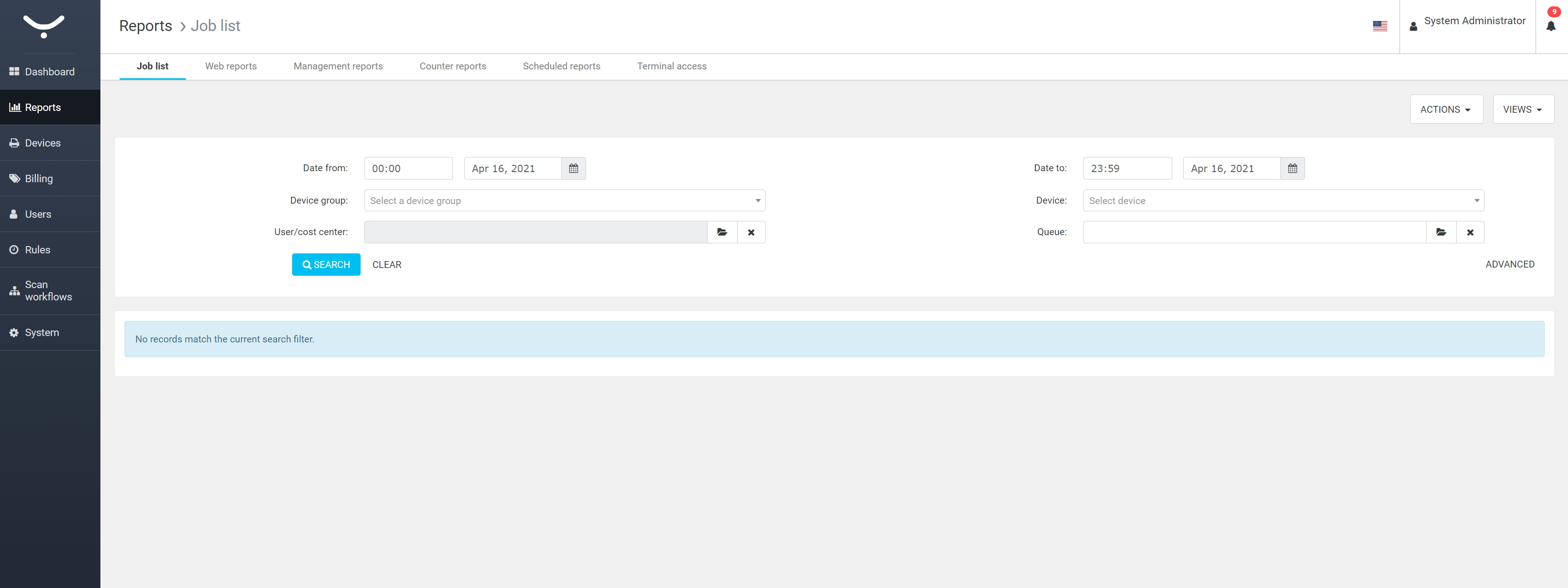Click the date picker calendar icon for Date from

click(573, 168)
